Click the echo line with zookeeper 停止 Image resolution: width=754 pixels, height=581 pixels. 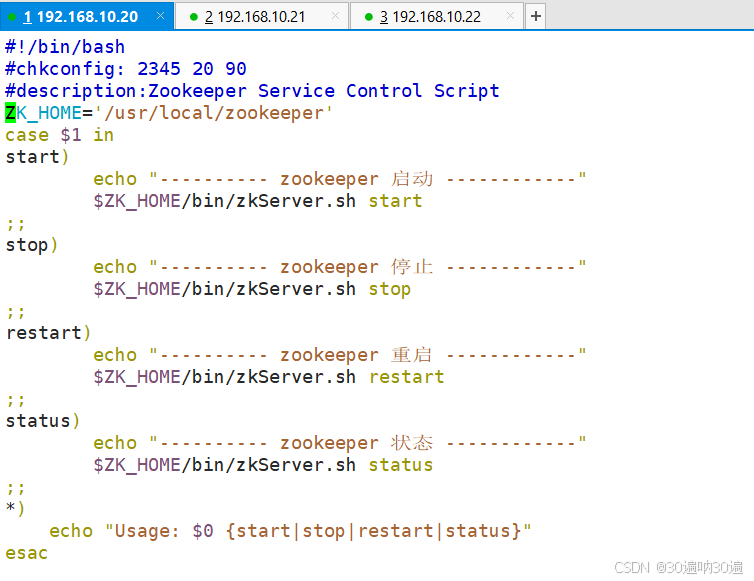pos(339,267)
